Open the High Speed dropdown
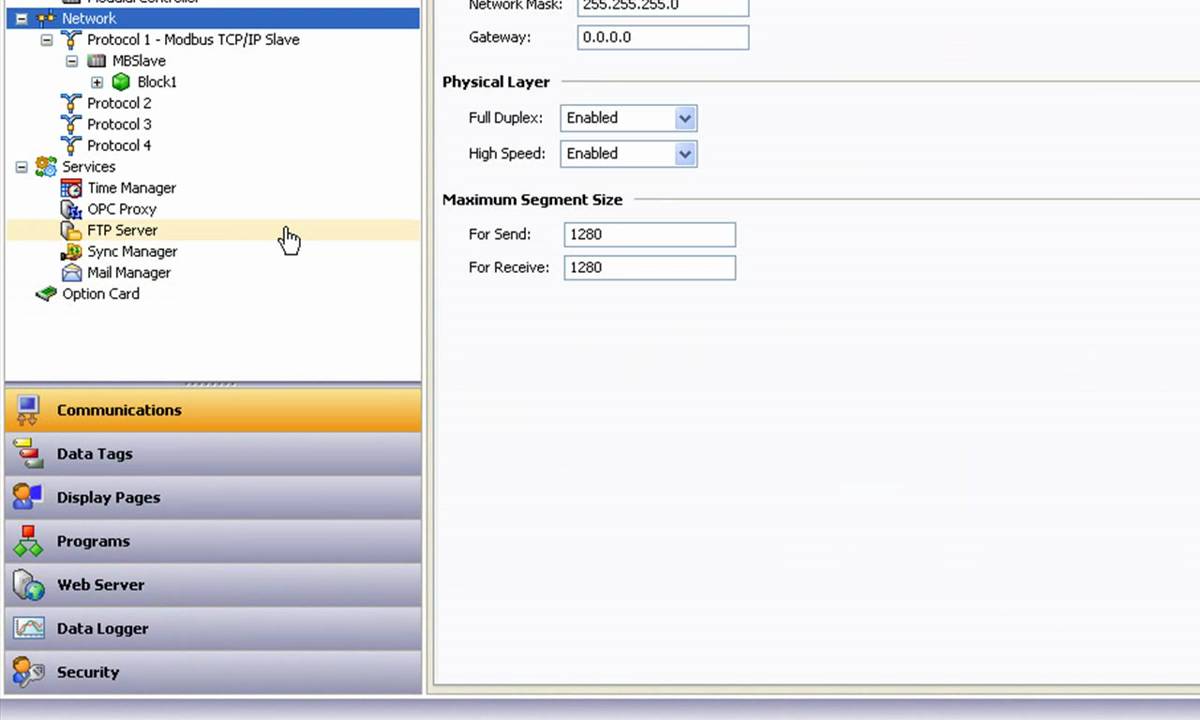The image size is (1200, 720). [x=685, y=154]
